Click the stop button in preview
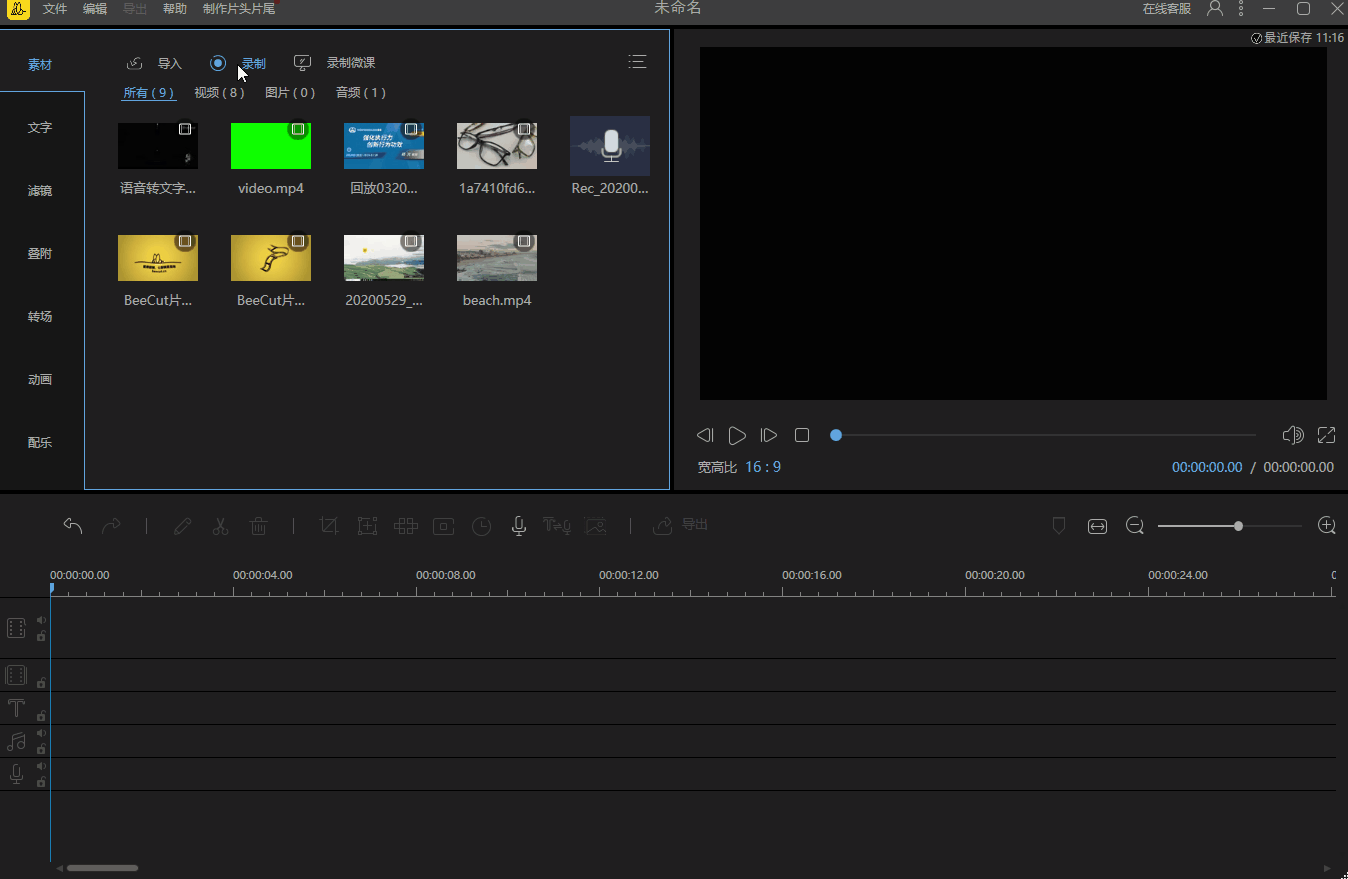The image size is (1348, 879). [x=802, y=435]
